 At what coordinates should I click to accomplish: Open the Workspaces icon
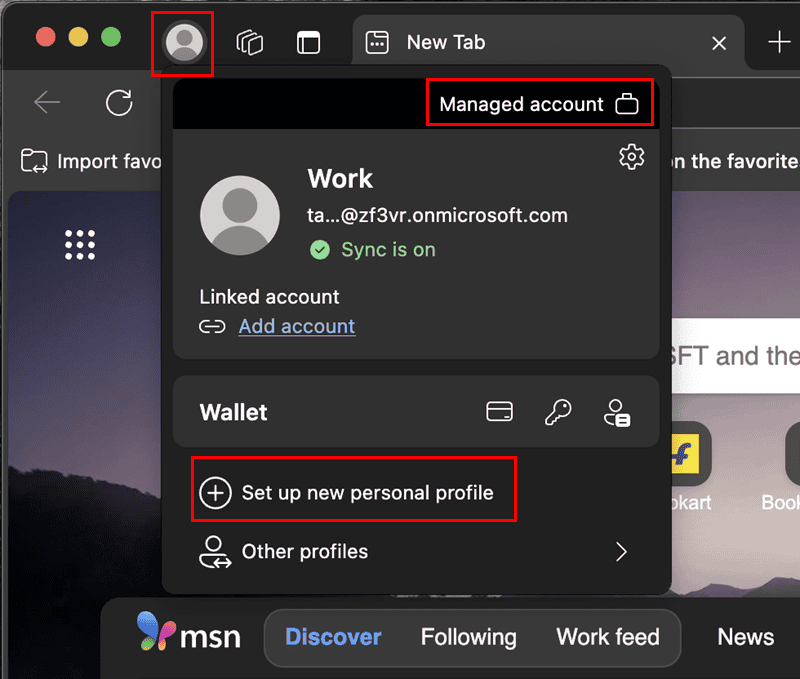[x=249, y=42]
